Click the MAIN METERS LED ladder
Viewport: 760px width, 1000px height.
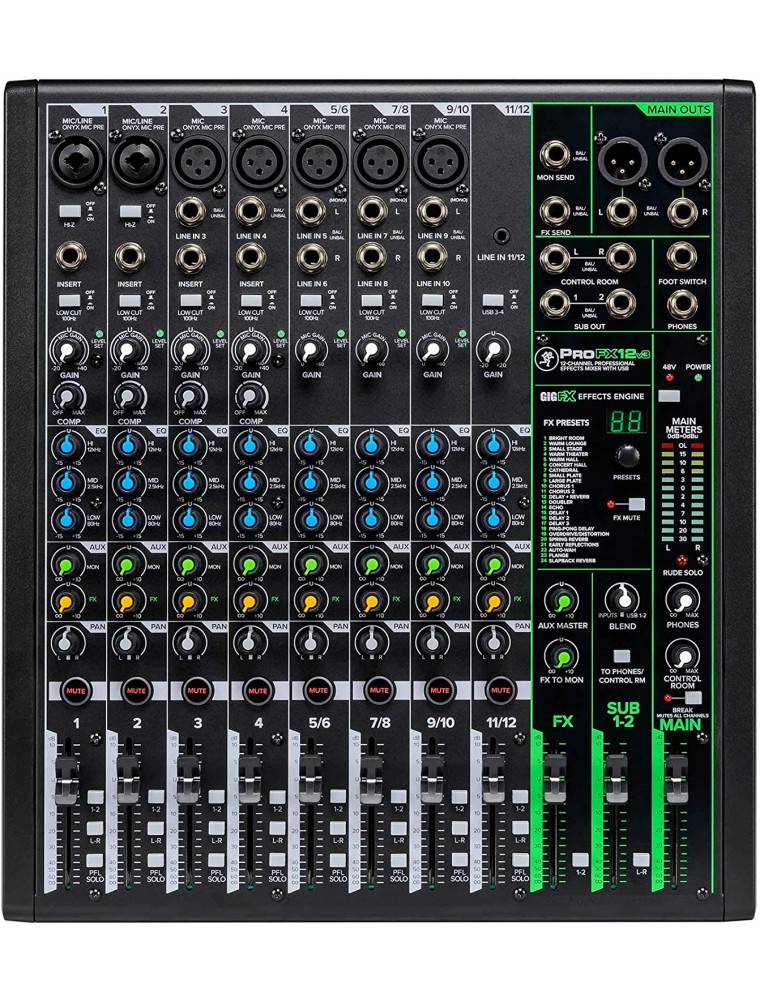point(682,494)
